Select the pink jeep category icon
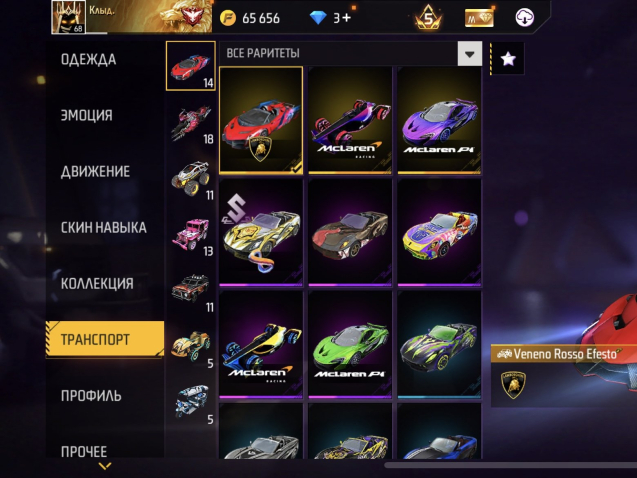The image size is (637, 478). point(191,235)
